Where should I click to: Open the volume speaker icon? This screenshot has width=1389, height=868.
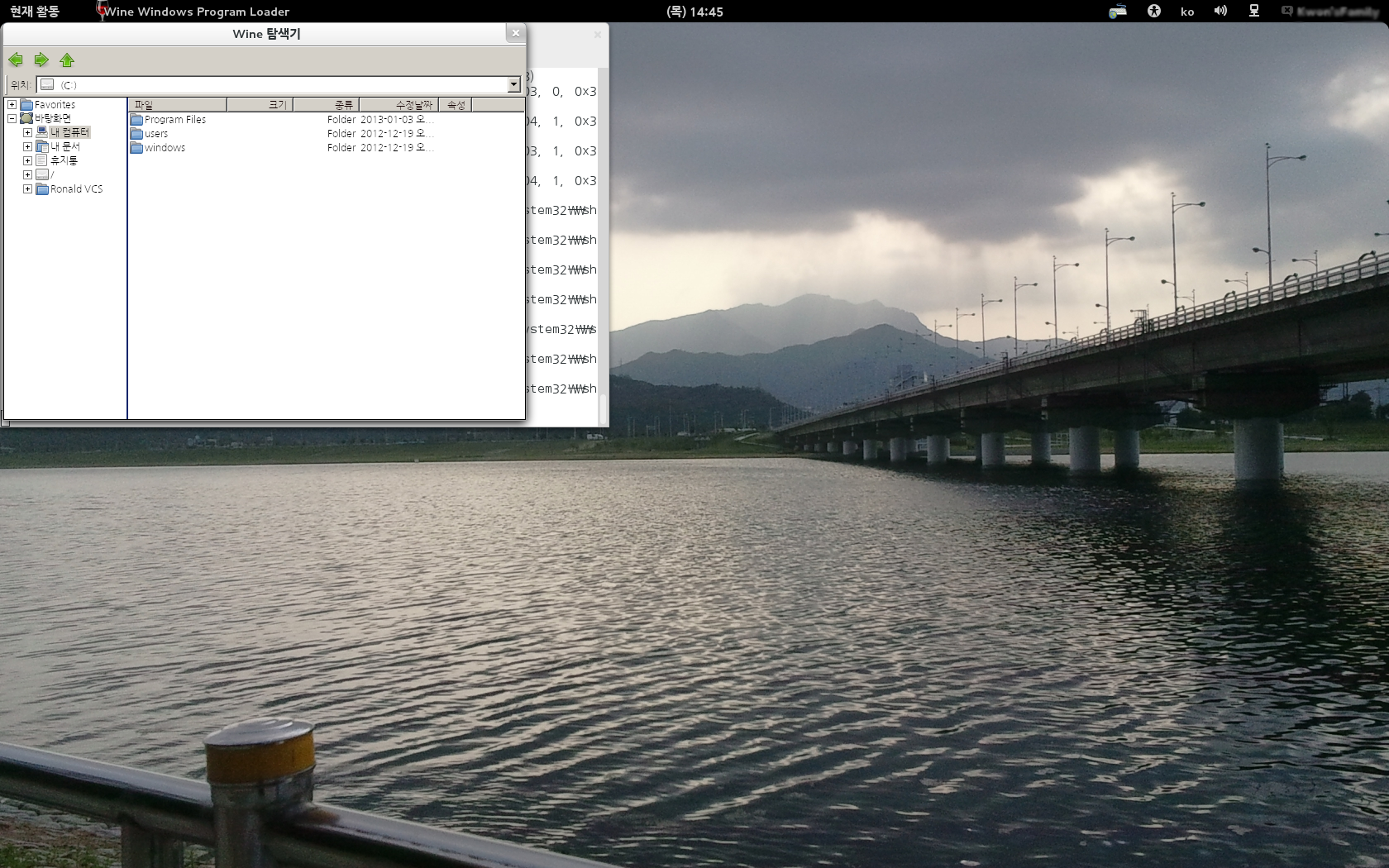click(x=1220, y=12)
